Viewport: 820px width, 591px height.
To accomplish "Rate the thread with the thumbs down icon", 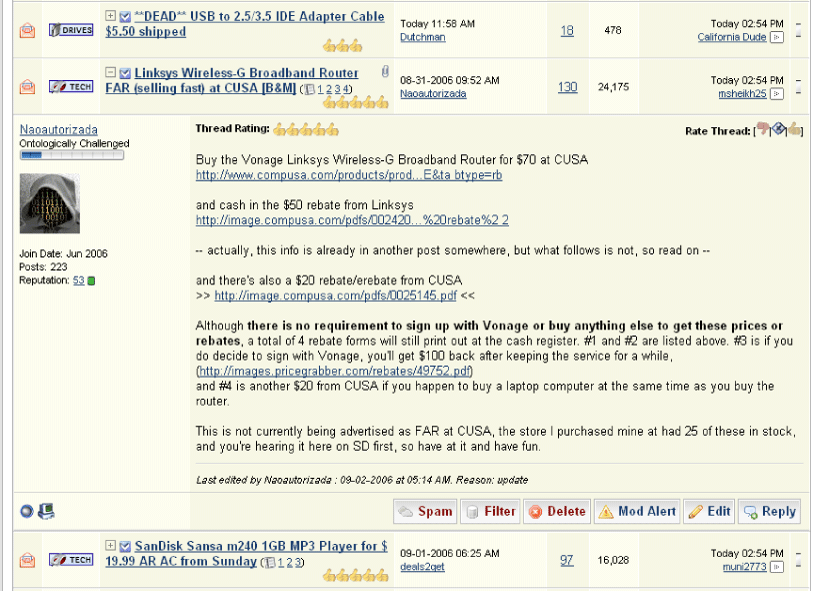I will [763, 129].
